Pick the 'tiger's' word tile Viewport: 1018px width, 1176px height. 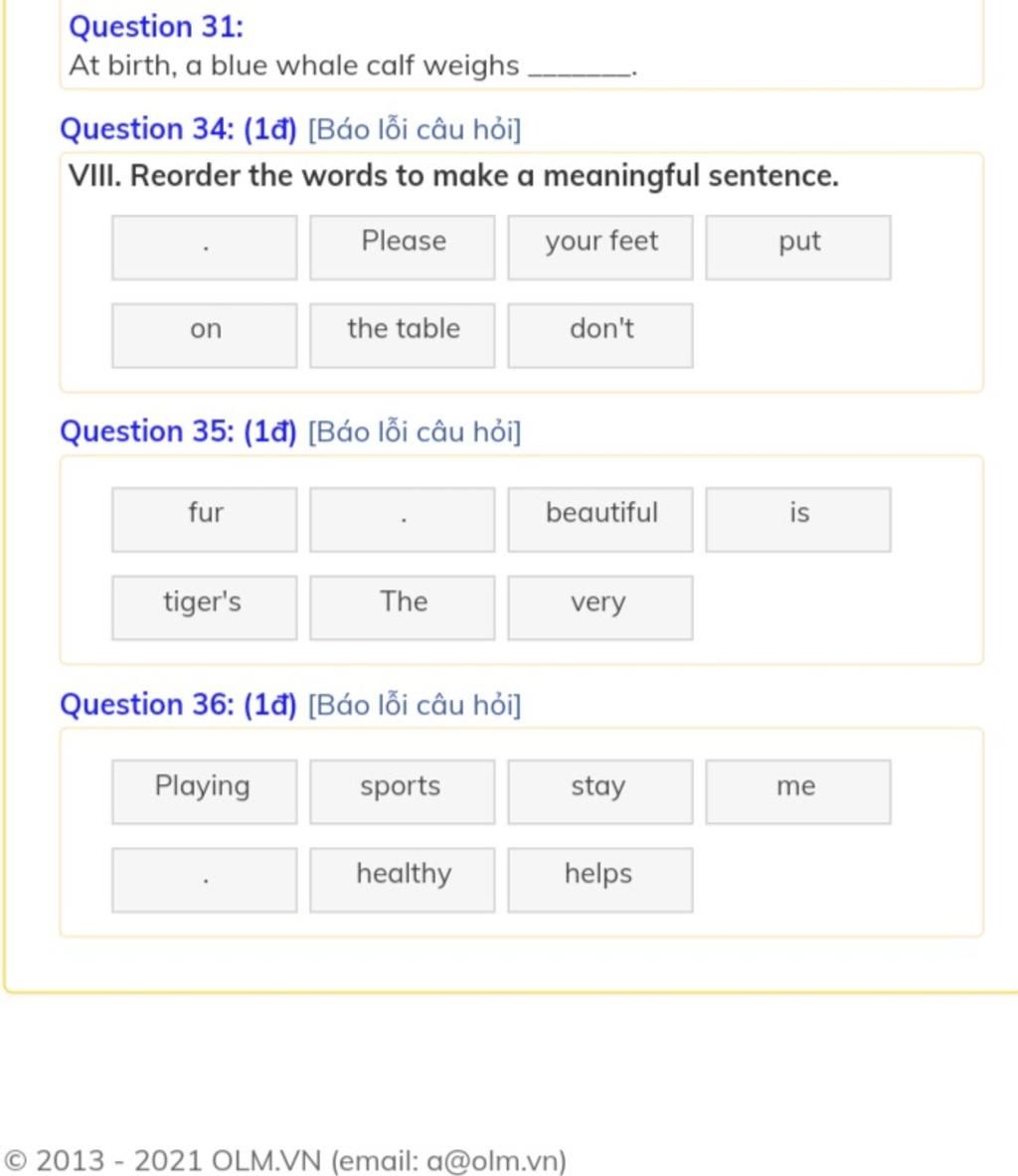pos(205,607)
